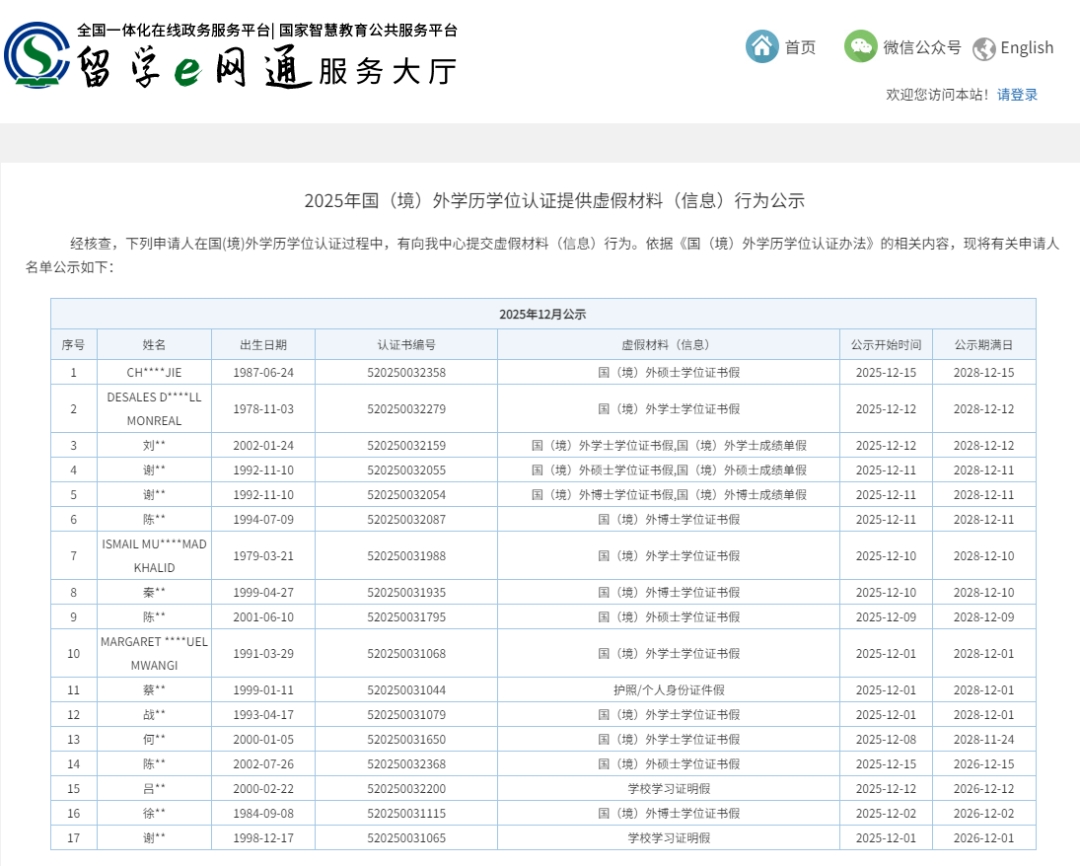Click the 2025年12月公示 table header

543,314
